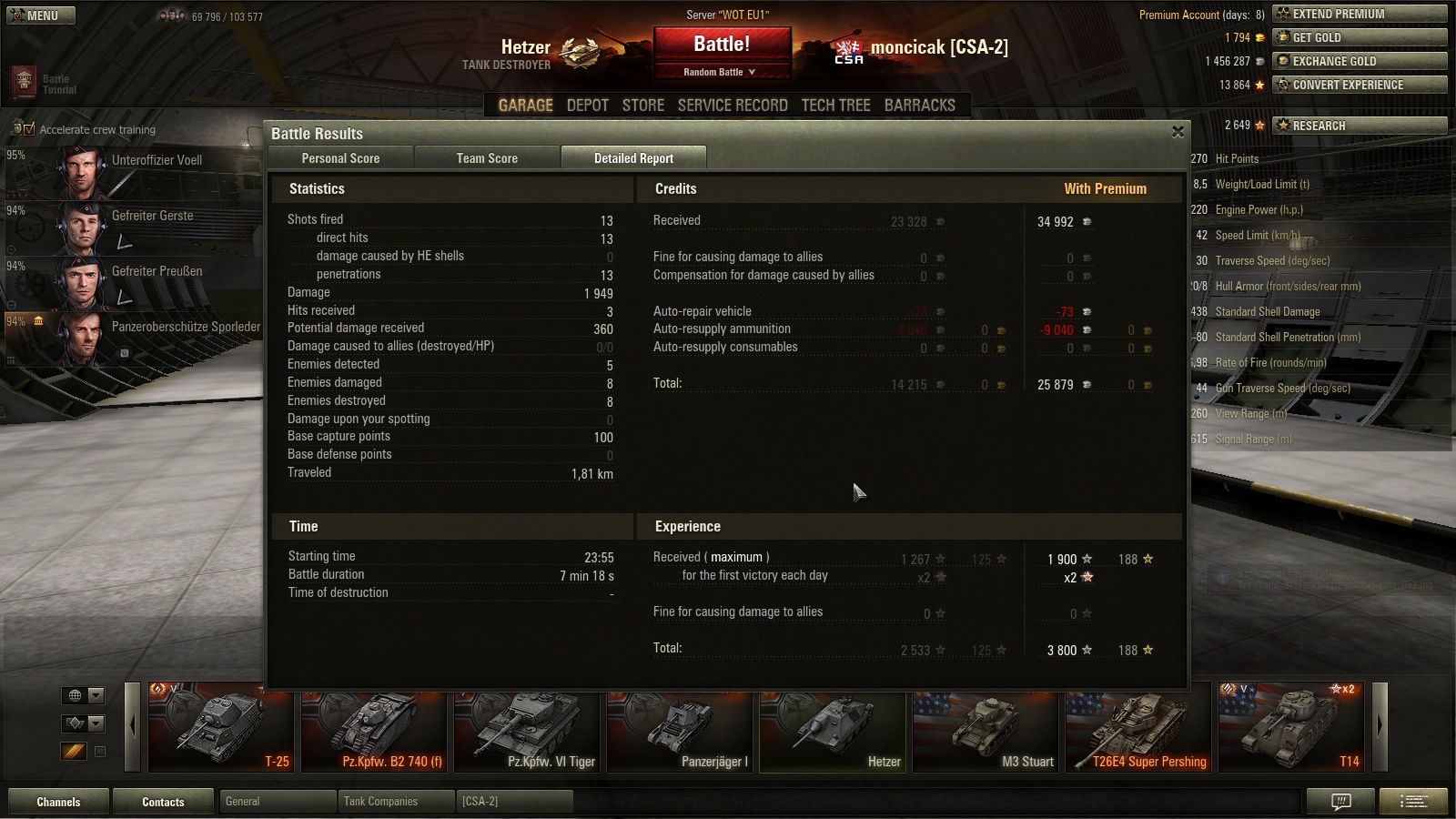
Task: Open the nation filter dropdown
Action: click(84, 695)
